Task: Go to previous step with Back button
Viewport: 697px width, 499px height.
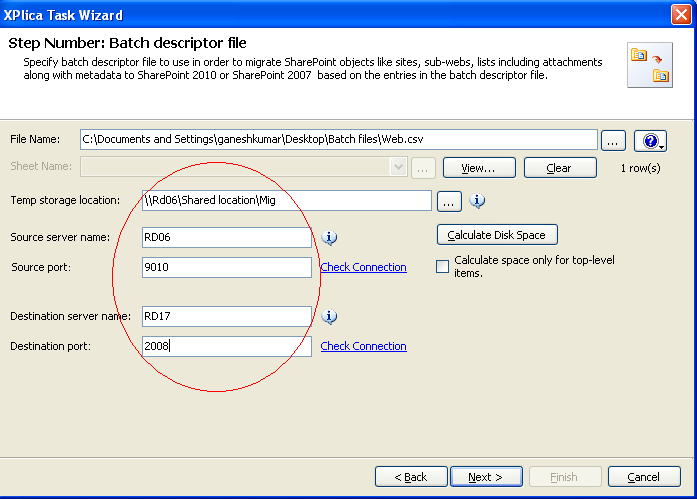Action: [411, 477]
